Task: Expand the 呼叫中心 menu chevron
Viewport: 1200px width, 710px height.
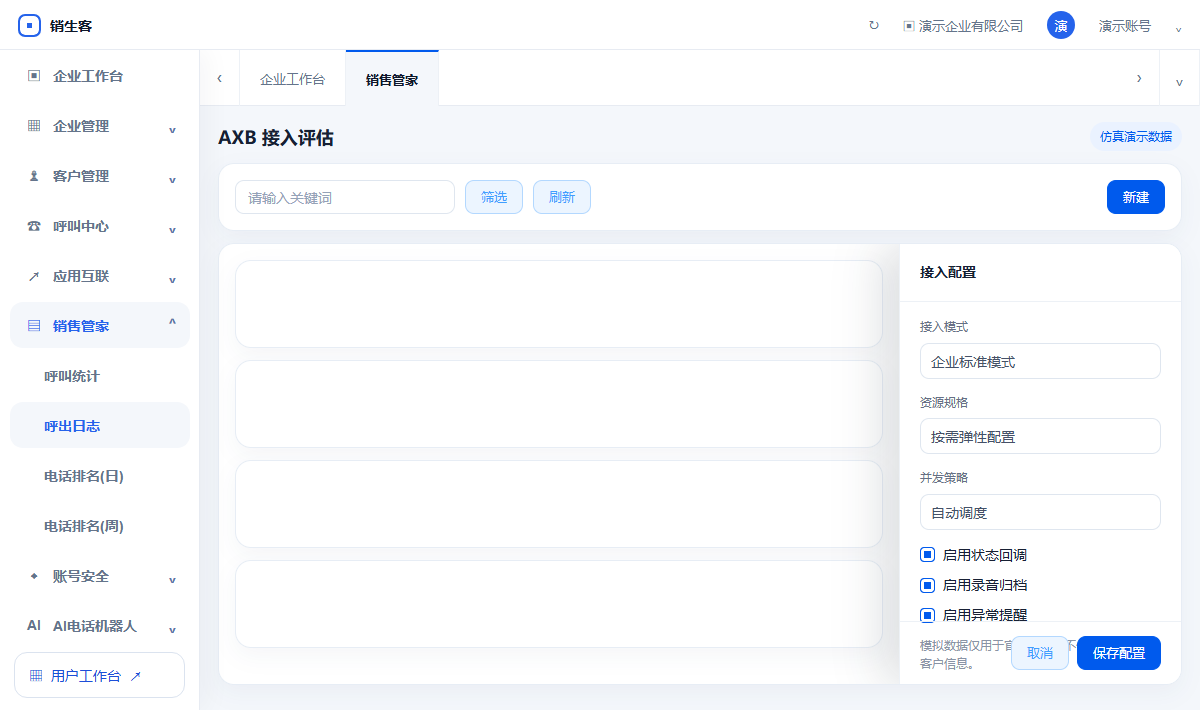Action: click(172, 229)
